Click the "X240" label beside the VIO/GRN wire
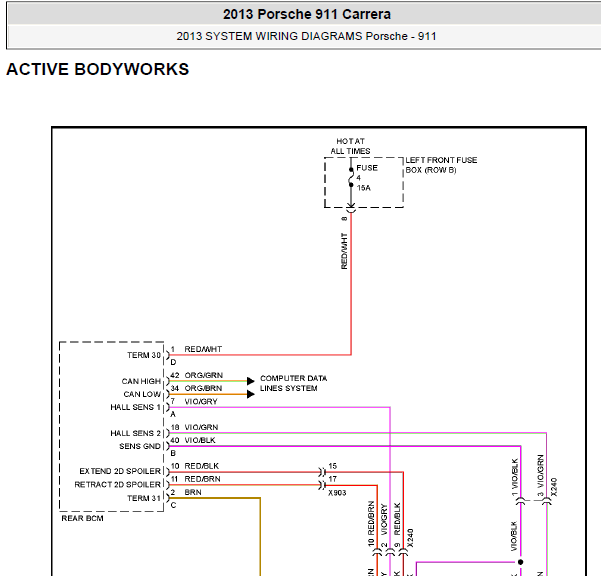 click(x=553, y=487)
